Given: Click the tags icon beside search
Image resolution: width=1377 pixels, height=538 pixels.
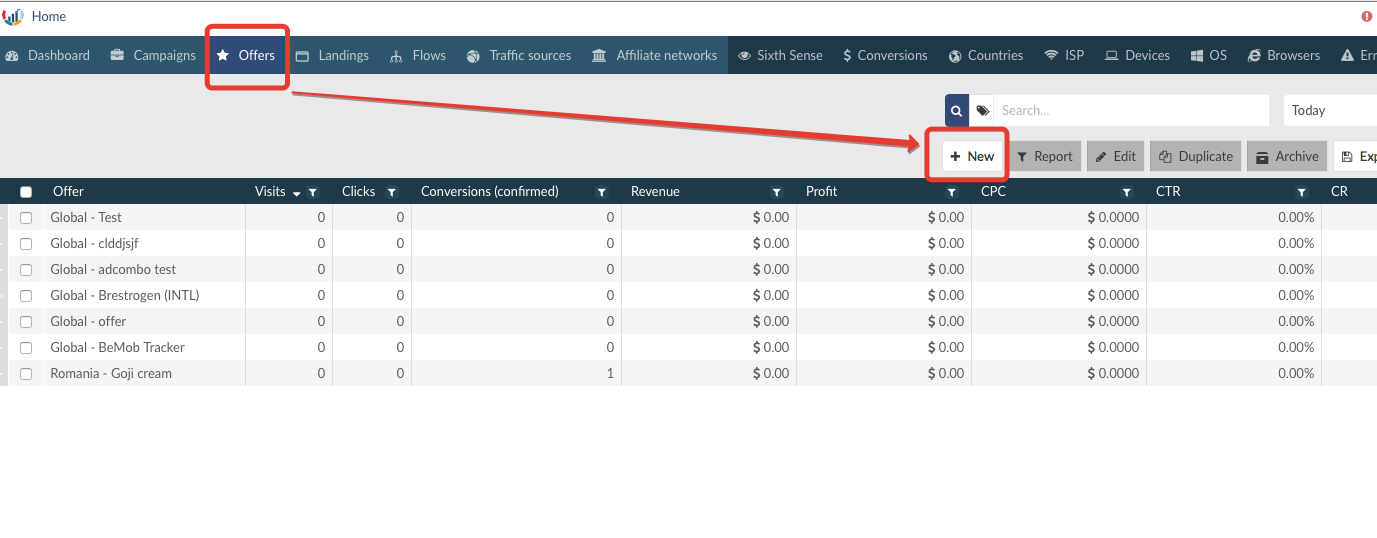Looking at the screenshot, I should tap(982, 111).
